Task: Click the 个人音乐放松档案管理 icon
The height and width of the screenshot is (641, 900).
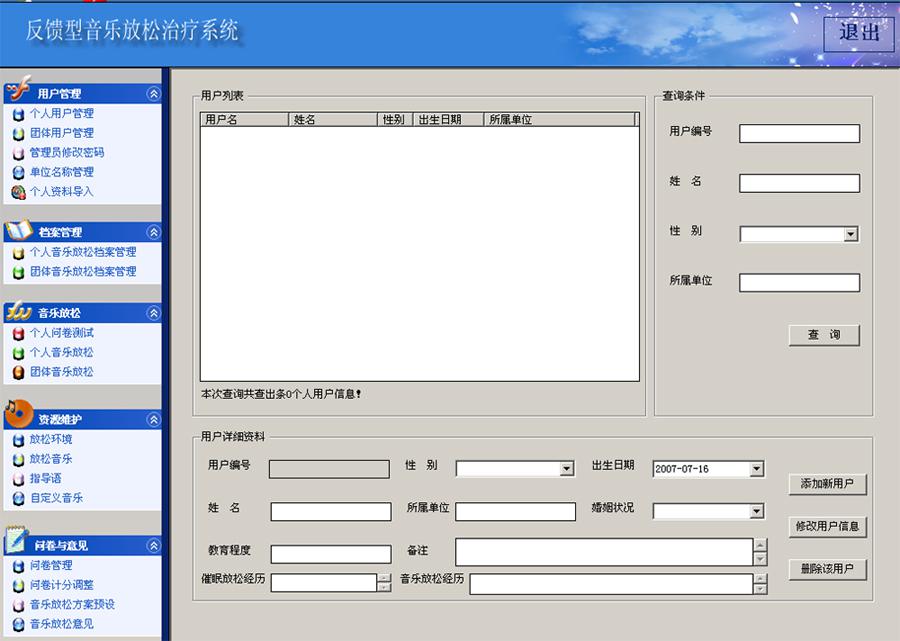Action: click(18, 253)
